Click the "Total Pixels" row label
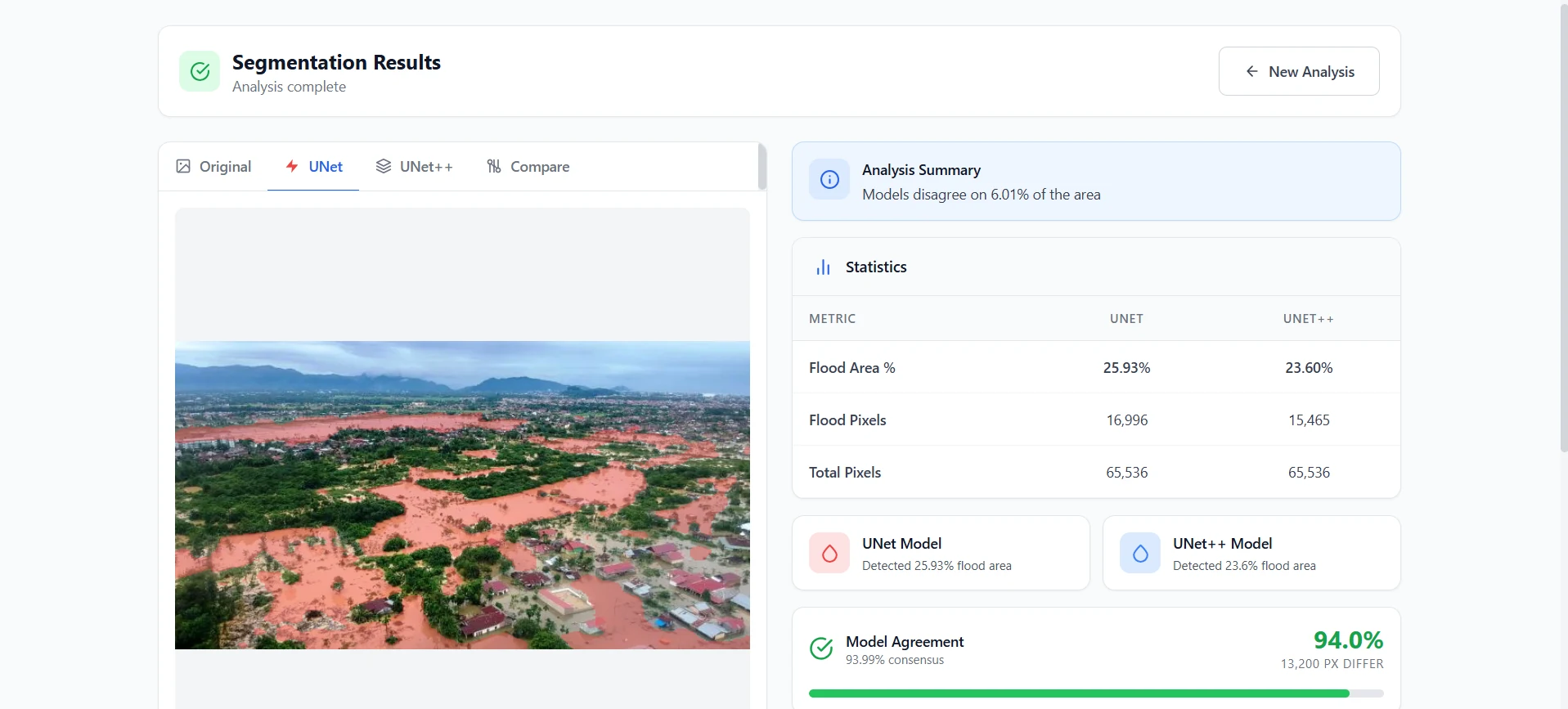The height and width of the screenshot is (709, 1568). 845,473
